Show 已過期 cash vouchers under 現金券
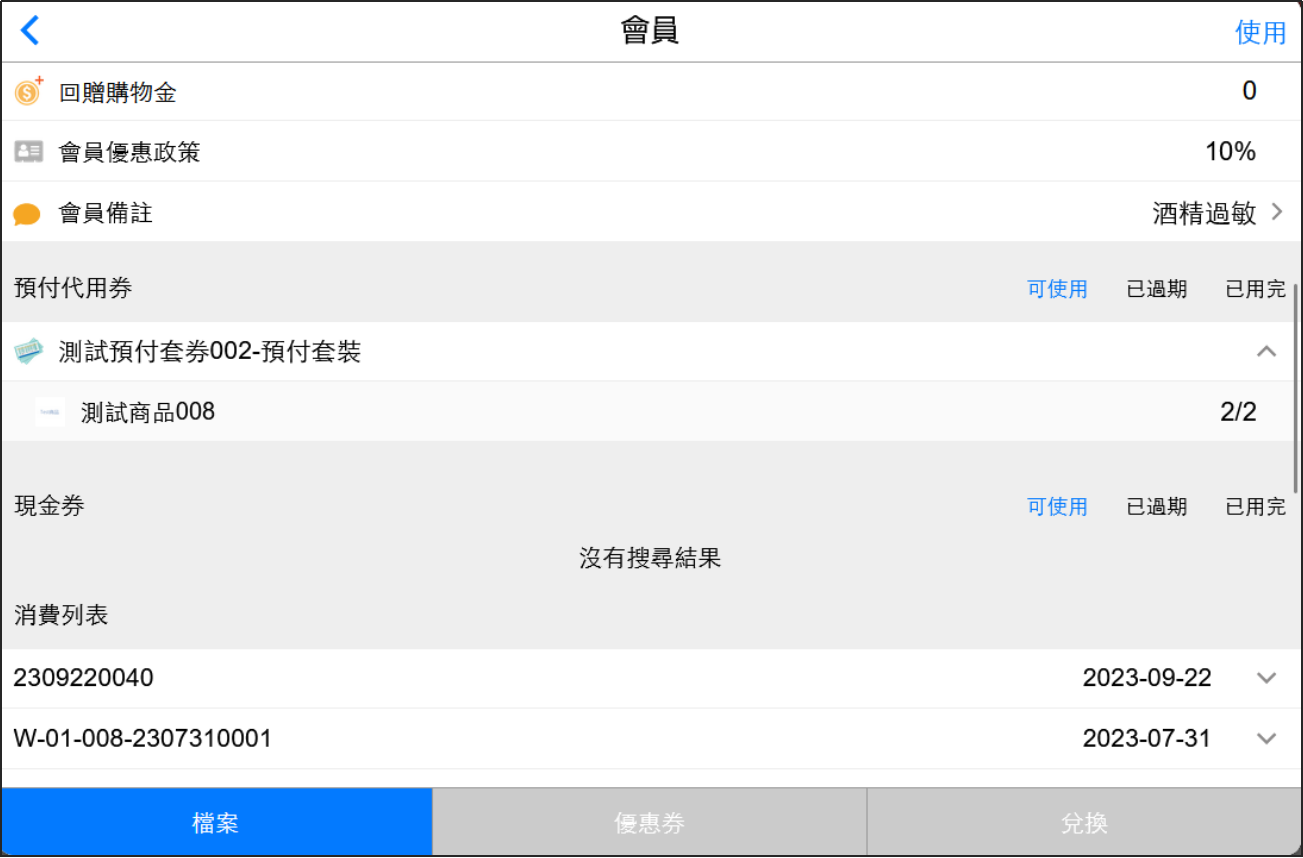1303x858 pixels. click(x=1157, y=507)
